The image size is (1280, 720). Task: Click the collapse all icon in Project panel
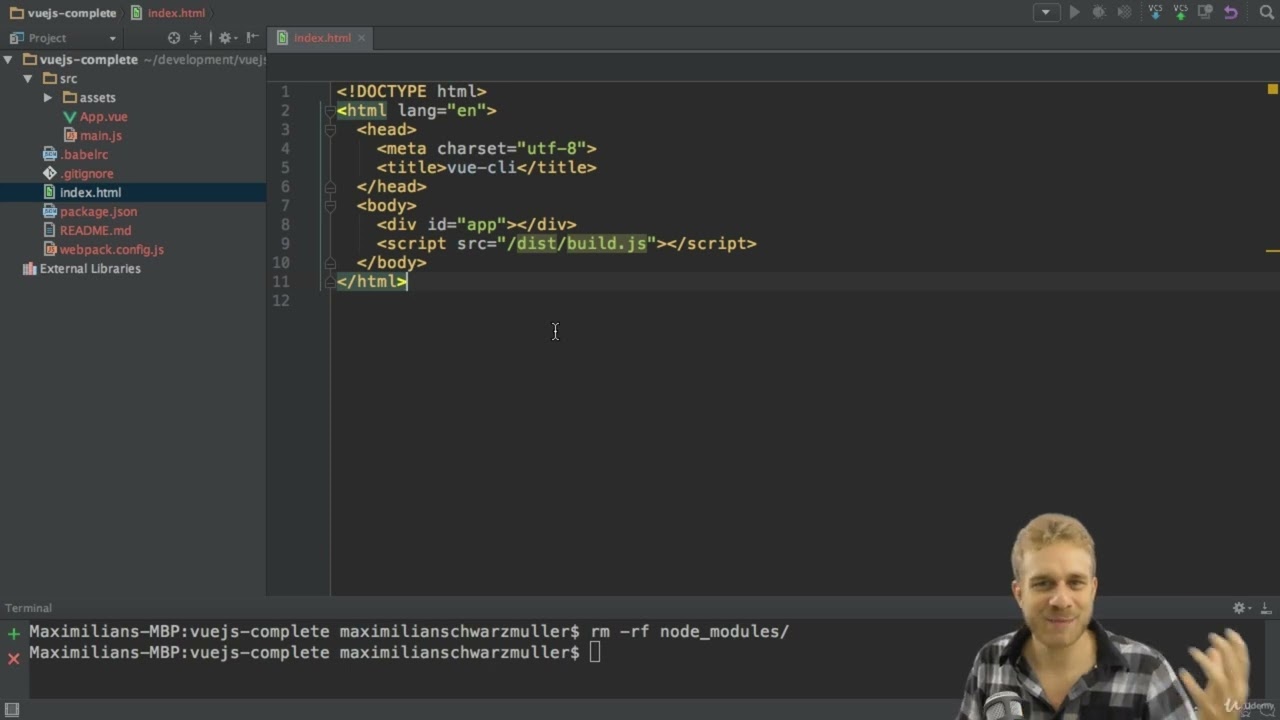pos(196,38)
